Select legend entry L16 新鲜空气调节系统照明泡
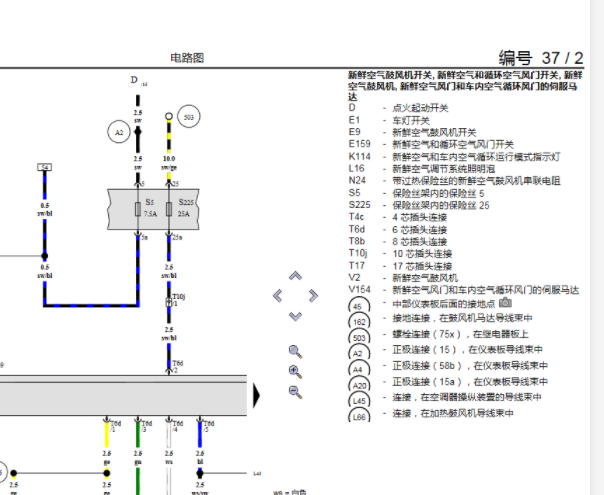This screenshot has height=495, width=604. click(x=422, y=169)
